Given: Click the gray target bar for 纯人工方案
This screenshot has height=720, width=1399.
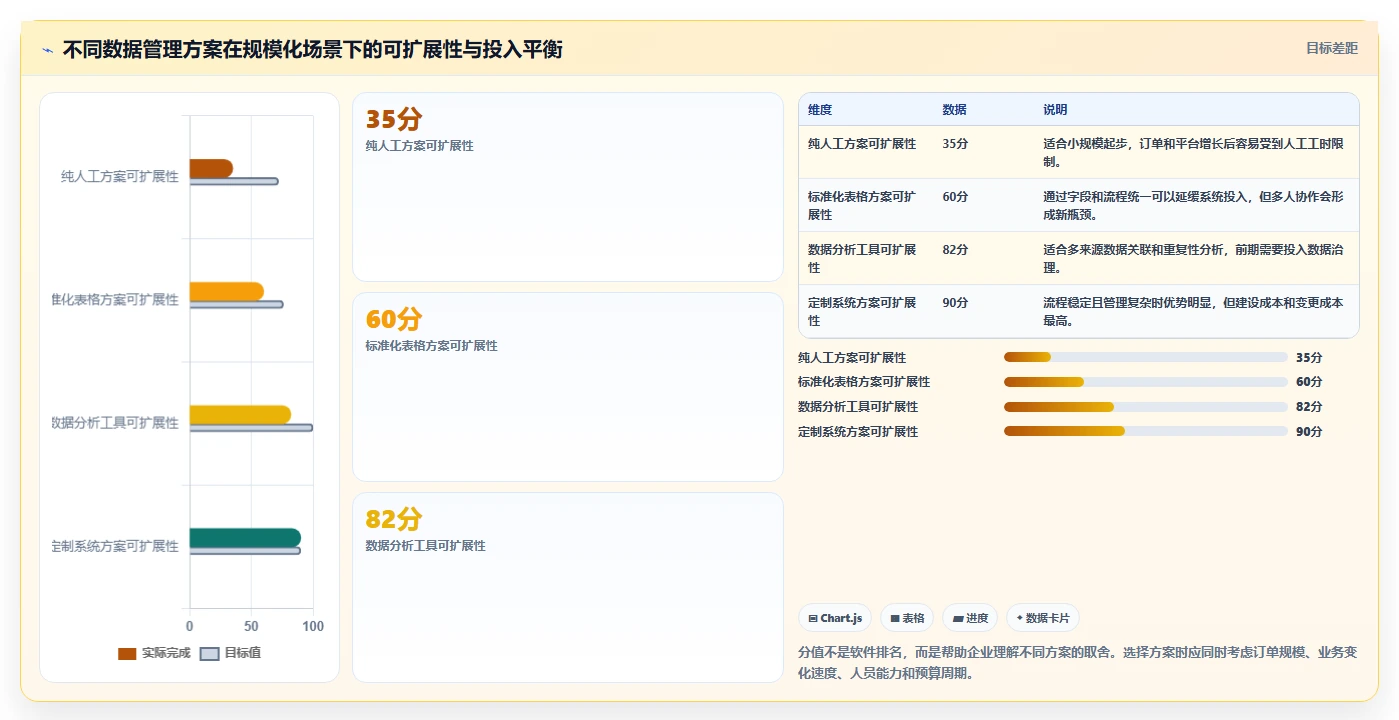Looking at the screenshot, I should 234,181.
